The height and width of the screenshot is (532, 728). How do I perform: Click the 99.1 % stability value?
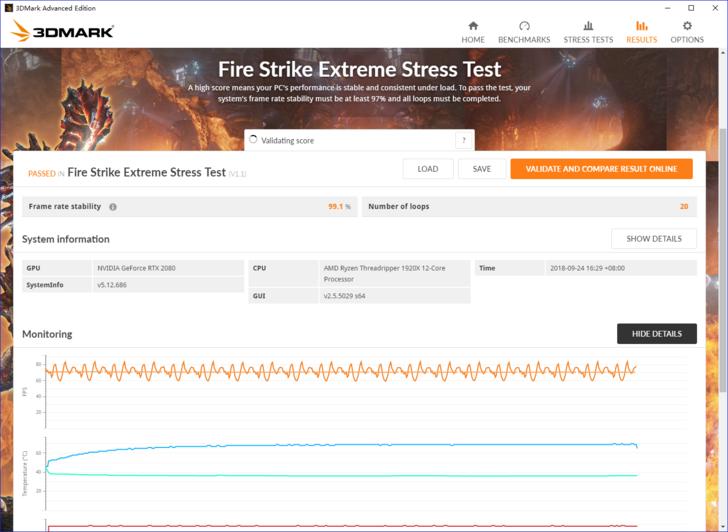(x=339, y=207)
